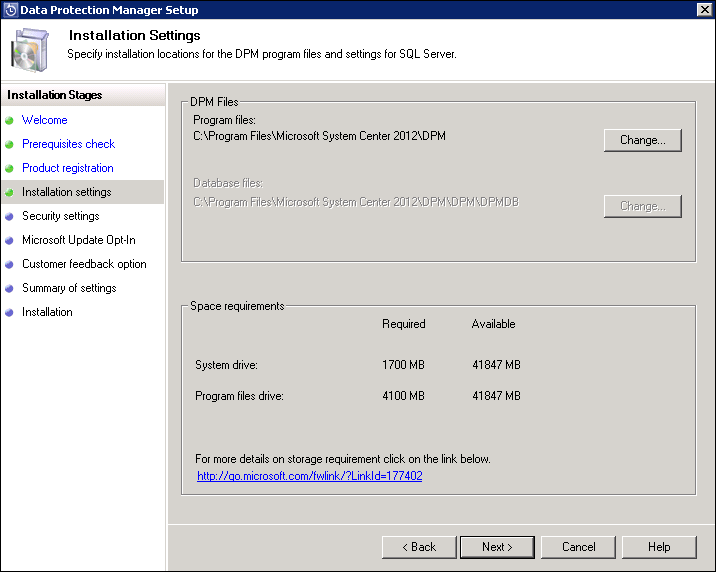The width and height of the screenshot is (716, 572).
Task: Click the disabled Database files Change button
Action: pos(642,206)
